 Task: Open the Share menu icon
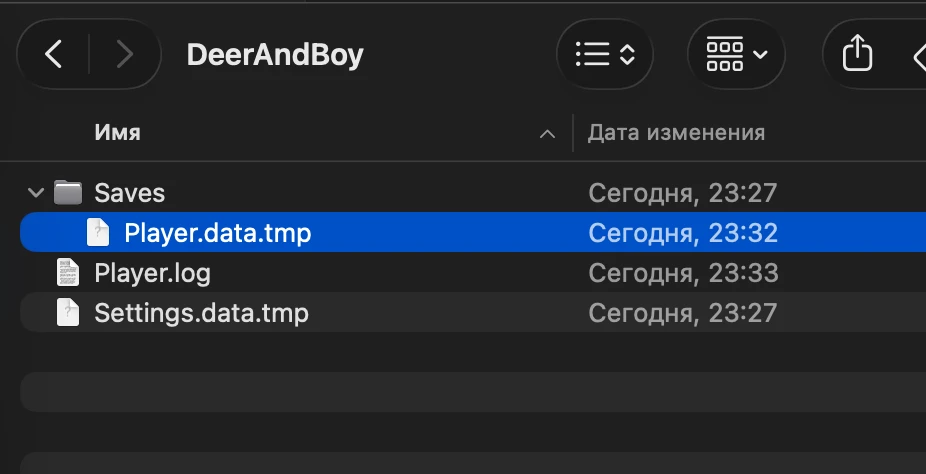coord(857,53)
